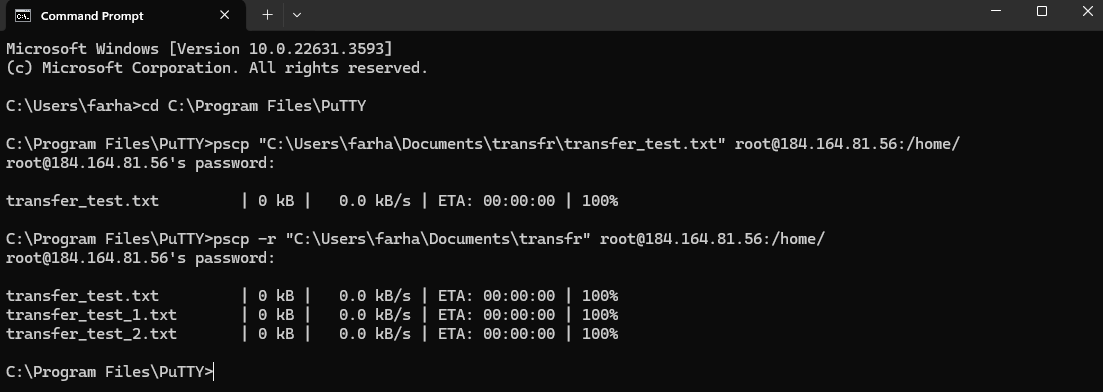The height and width of the screenshot is (392, 1103).
Task: Select the Command Prompt tab title
Action: pos(92,15)
